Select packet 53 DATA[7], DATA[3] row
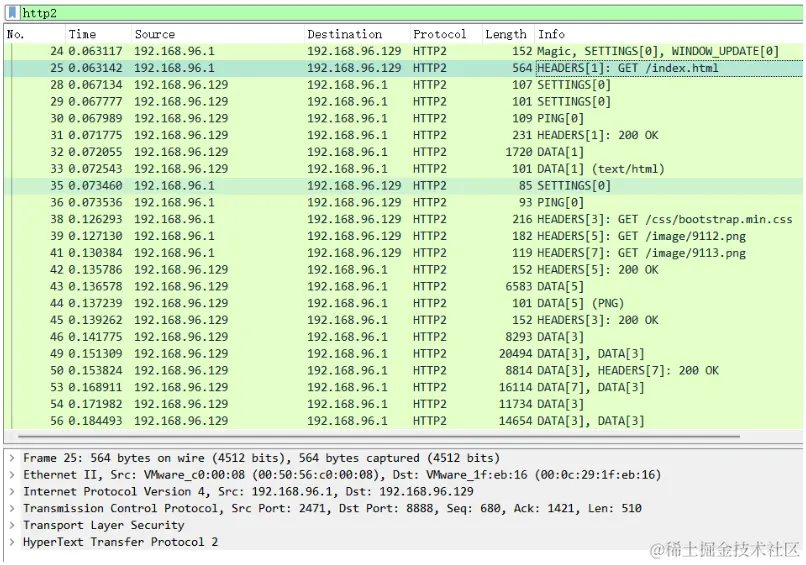Screen dimensions: 806x565 point(403,387)
